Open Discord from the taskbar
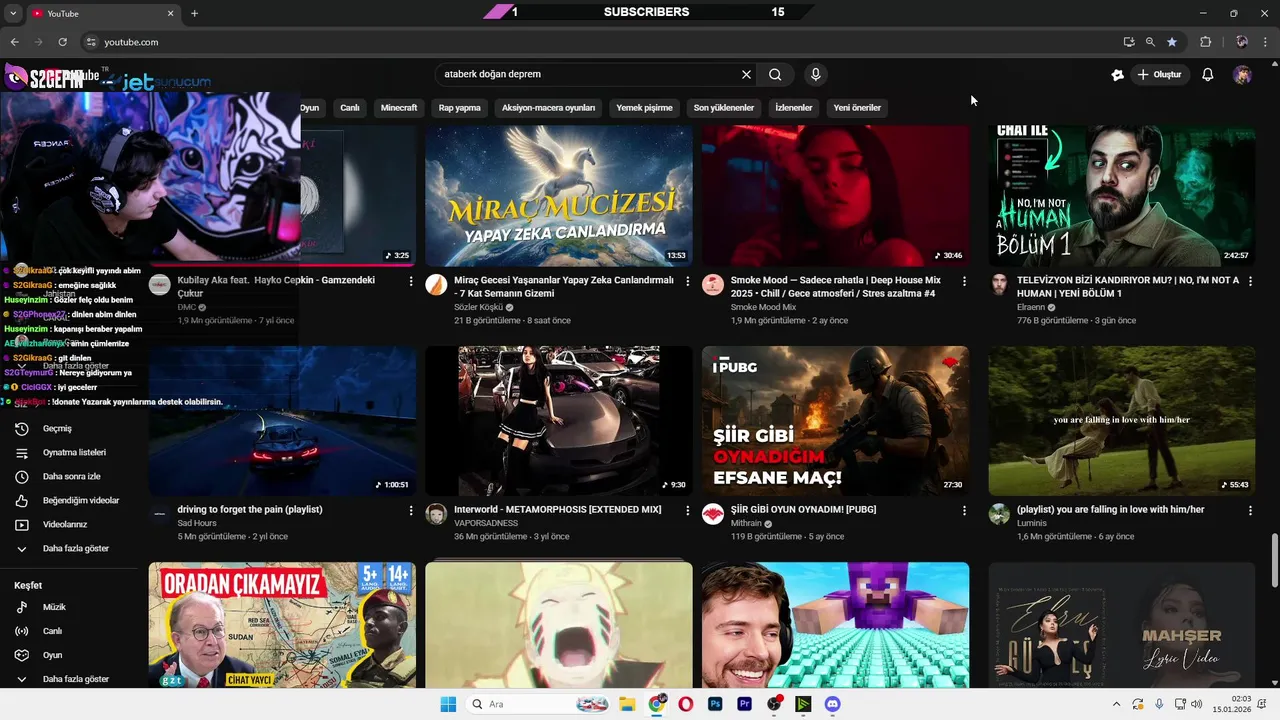 (832, 704)
